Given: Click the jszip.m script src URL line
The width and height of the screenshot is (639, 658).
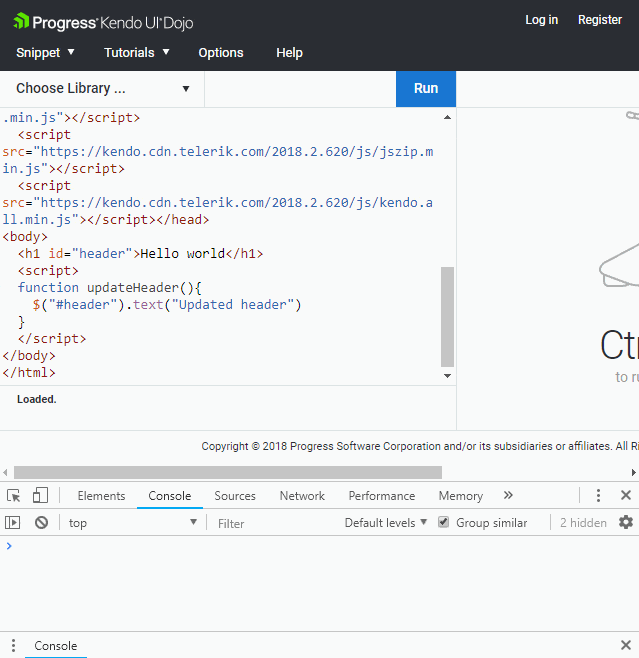Looking at the screenshot, I should coord(218,151).
